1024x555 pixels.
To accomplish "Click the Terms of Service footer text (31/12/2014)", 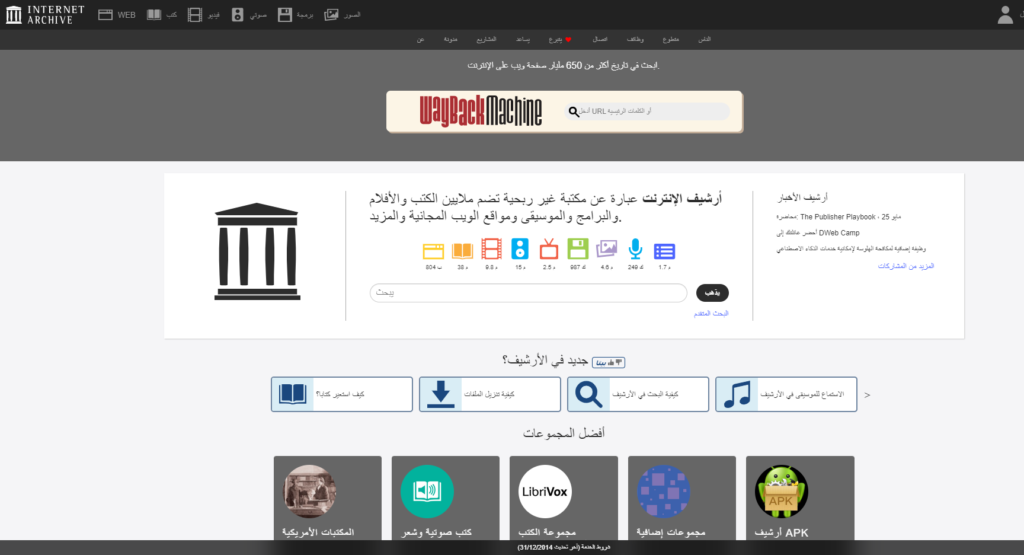I will (x=564, y=547).
